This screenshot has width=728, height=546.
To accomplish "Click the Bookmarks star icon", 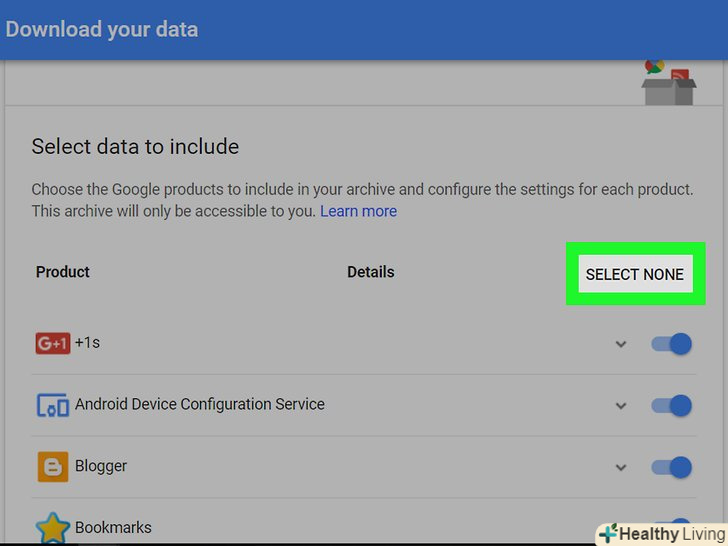I will coord(52,529).
